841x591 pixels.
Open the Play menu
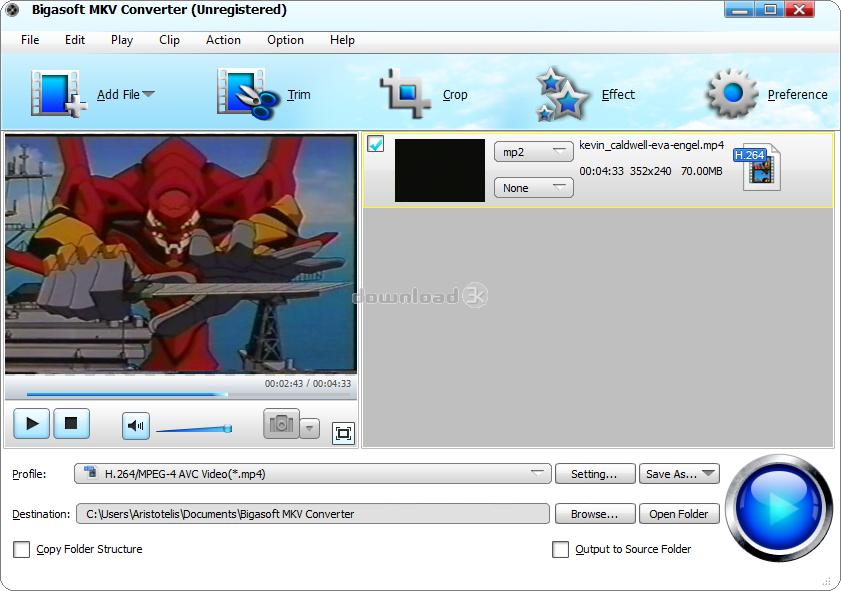122,40
